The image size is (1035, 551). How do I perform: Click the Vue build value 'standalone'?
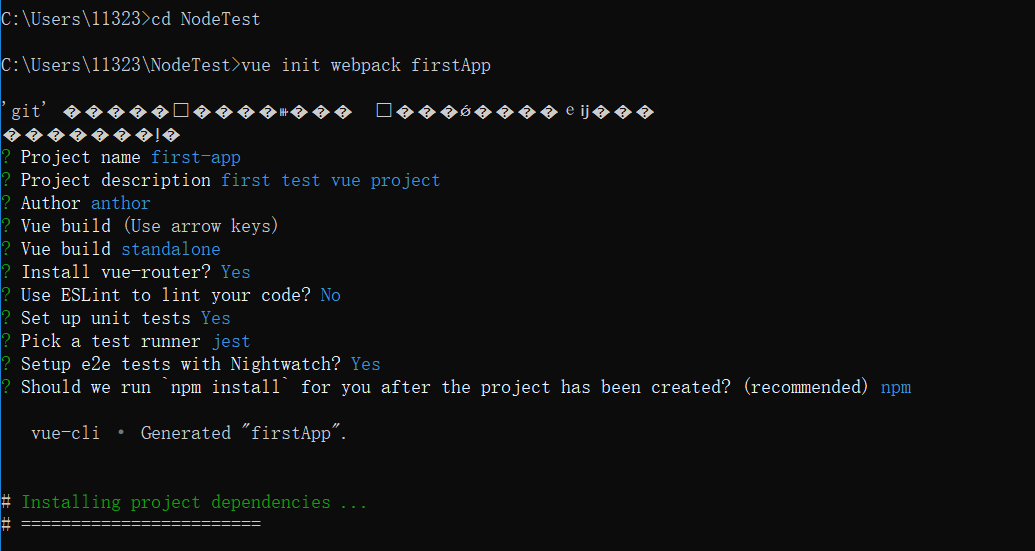click(x=171, y=249)
